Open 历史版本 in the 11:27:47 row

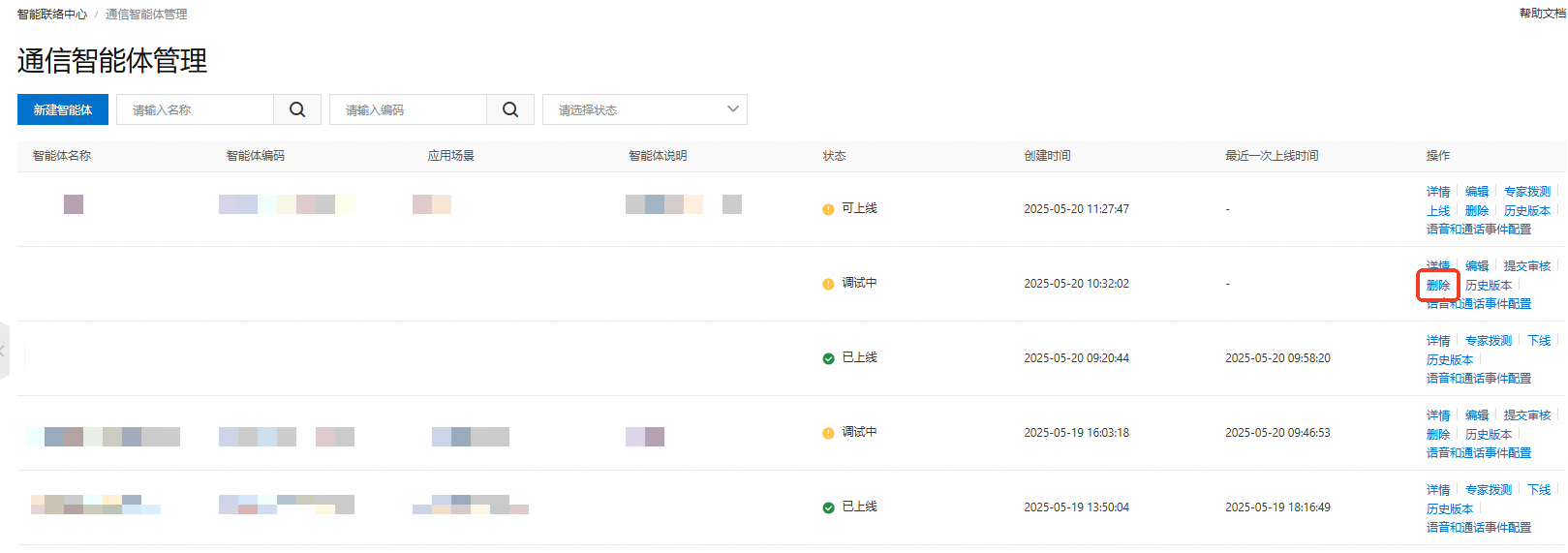1527,211
